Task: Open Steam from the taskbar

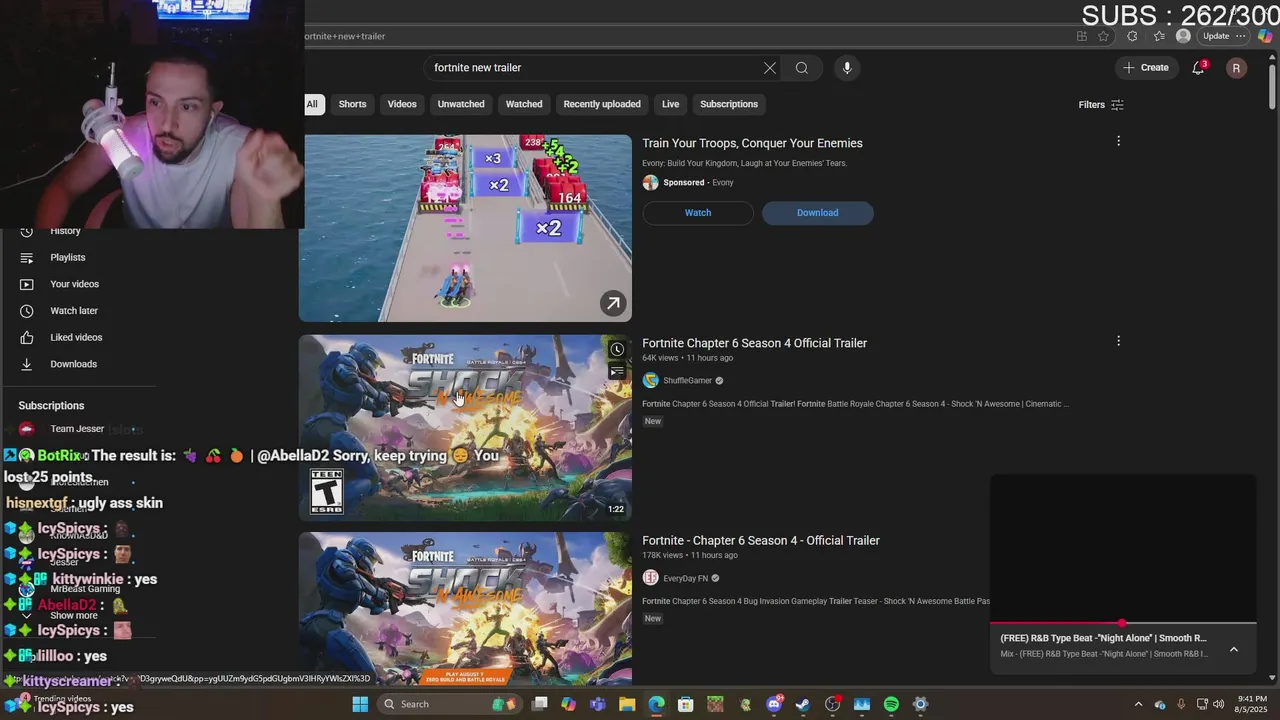Action: [x=803, y=704]
